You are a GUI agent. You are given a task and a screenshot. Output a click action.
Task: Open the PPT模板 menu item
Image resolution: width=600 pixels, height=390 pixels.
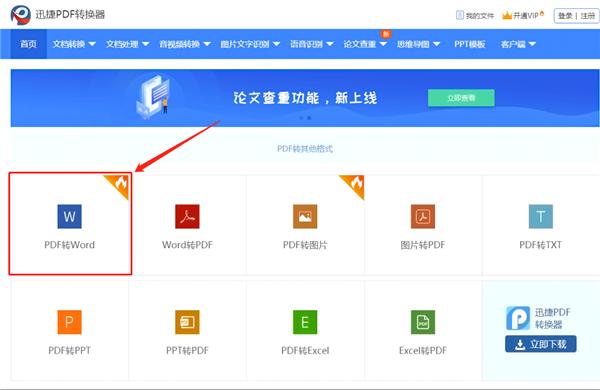[470, 44]
